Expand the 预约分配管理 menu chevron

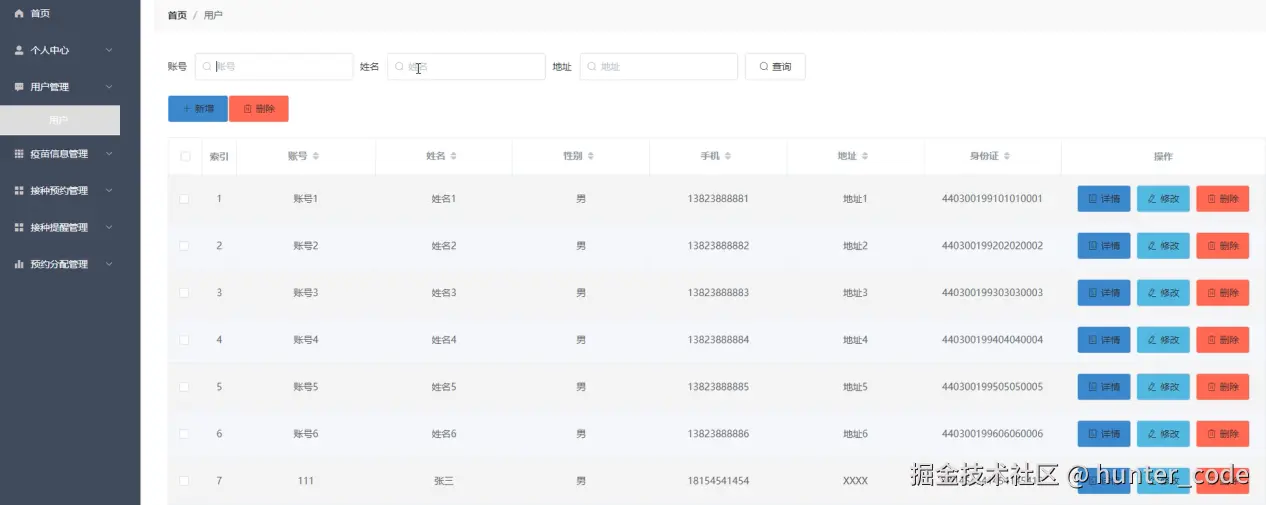pos(109,265)
